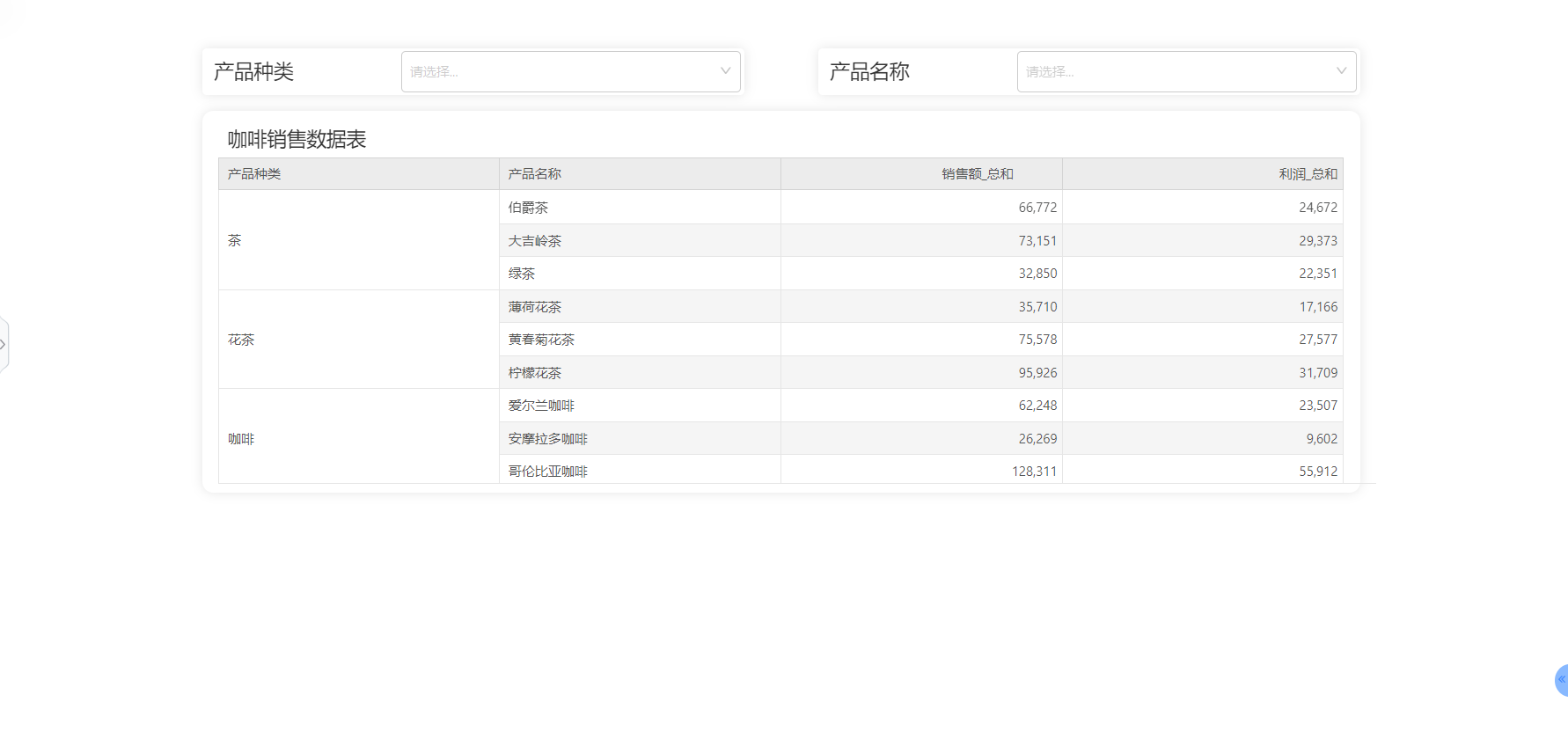The height and width of the screenshot is (739, 1568).
Task: Select the 安摩拉多咖啡 product cell
Action: coord(640,438)
